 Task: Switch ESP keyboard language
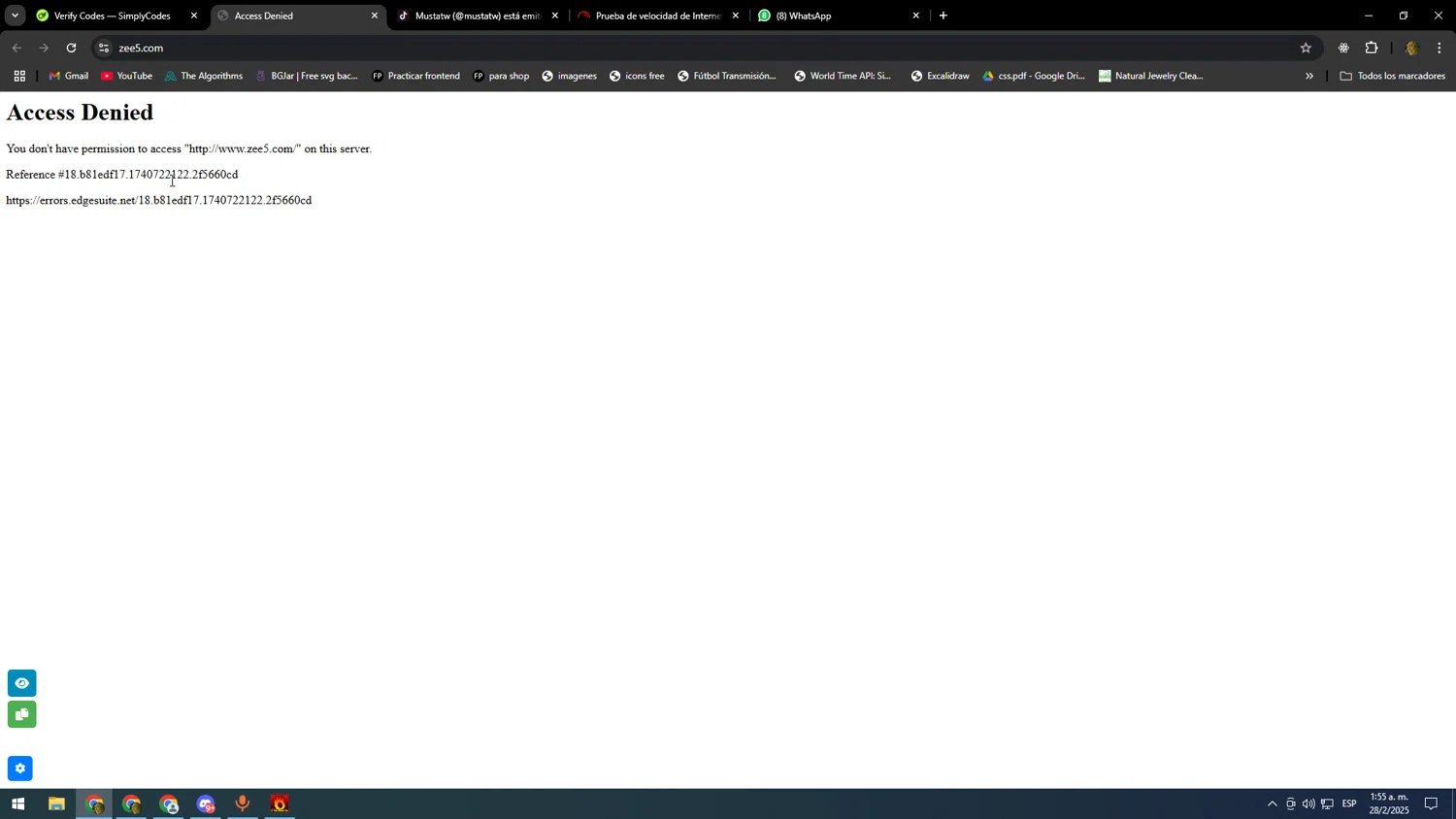click(x=1349, y=803)
